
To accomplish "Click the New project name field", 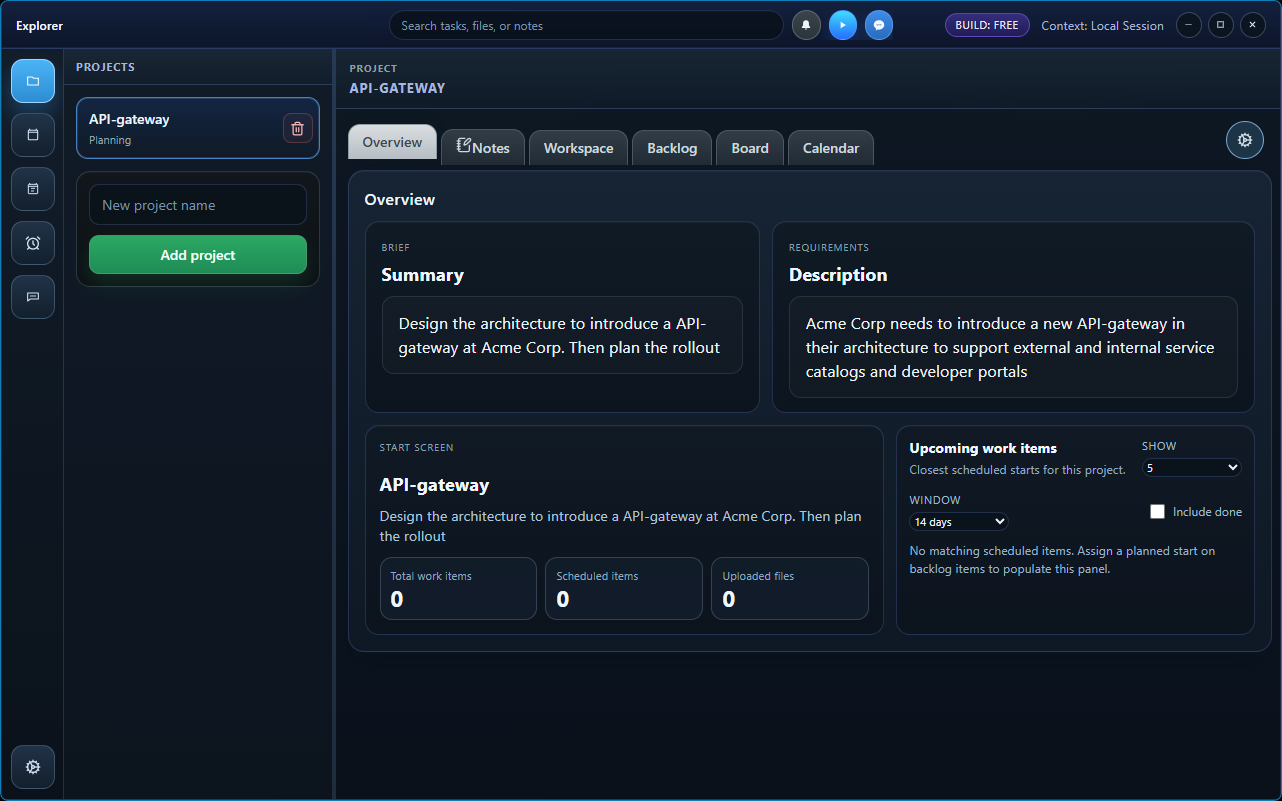I will click(198, 205).
